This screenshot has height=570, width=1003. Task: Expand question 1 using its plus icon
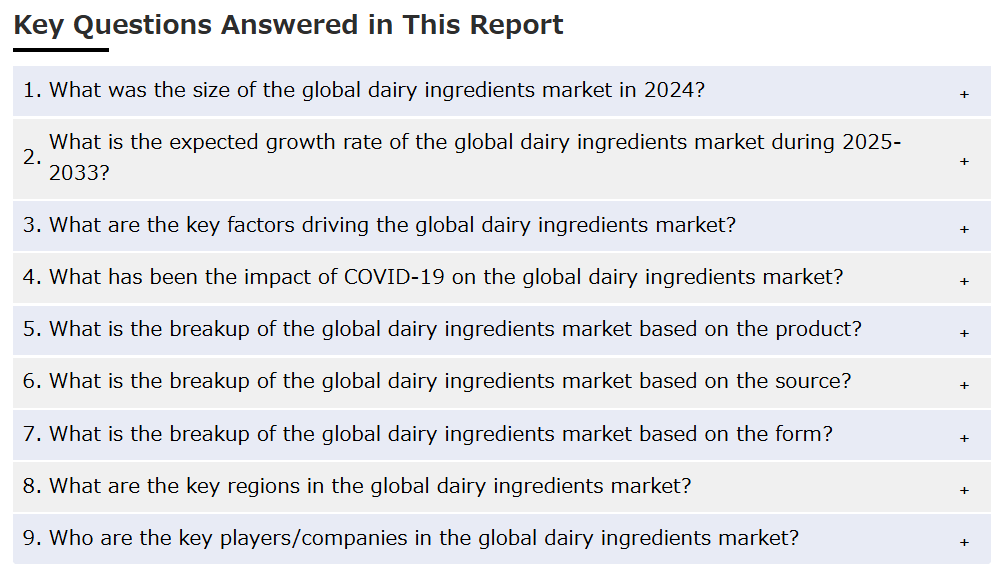point(964,94)
